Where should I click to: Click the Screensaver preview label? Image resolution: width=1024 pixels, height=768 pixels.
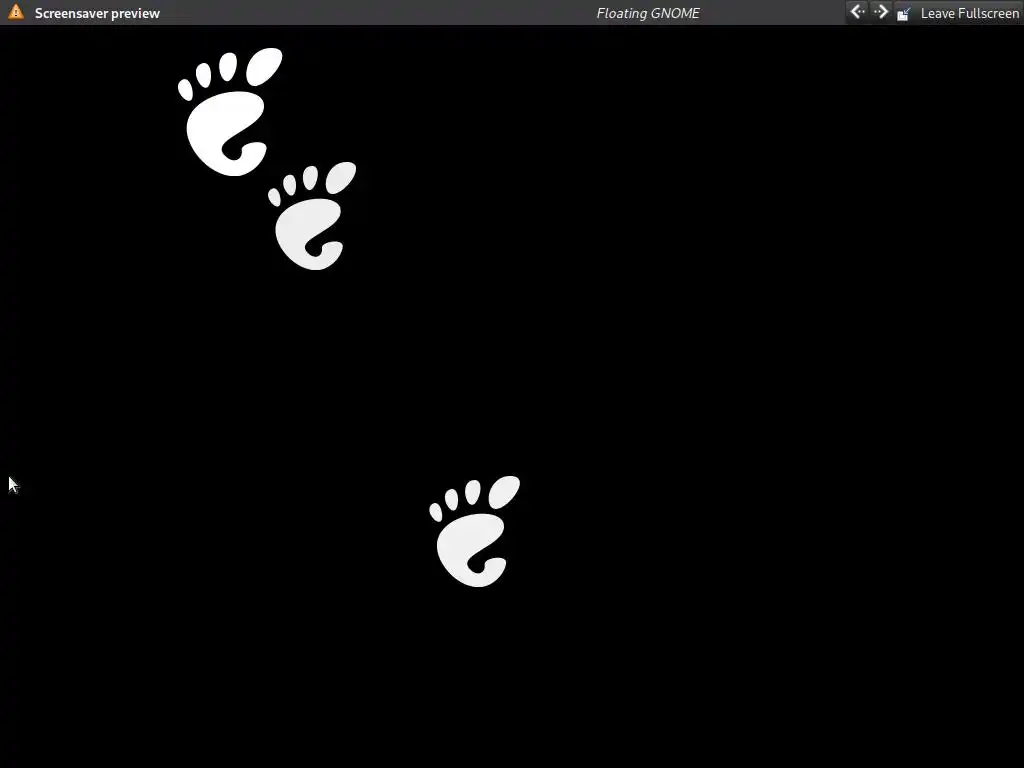click(x=97, y=13)
